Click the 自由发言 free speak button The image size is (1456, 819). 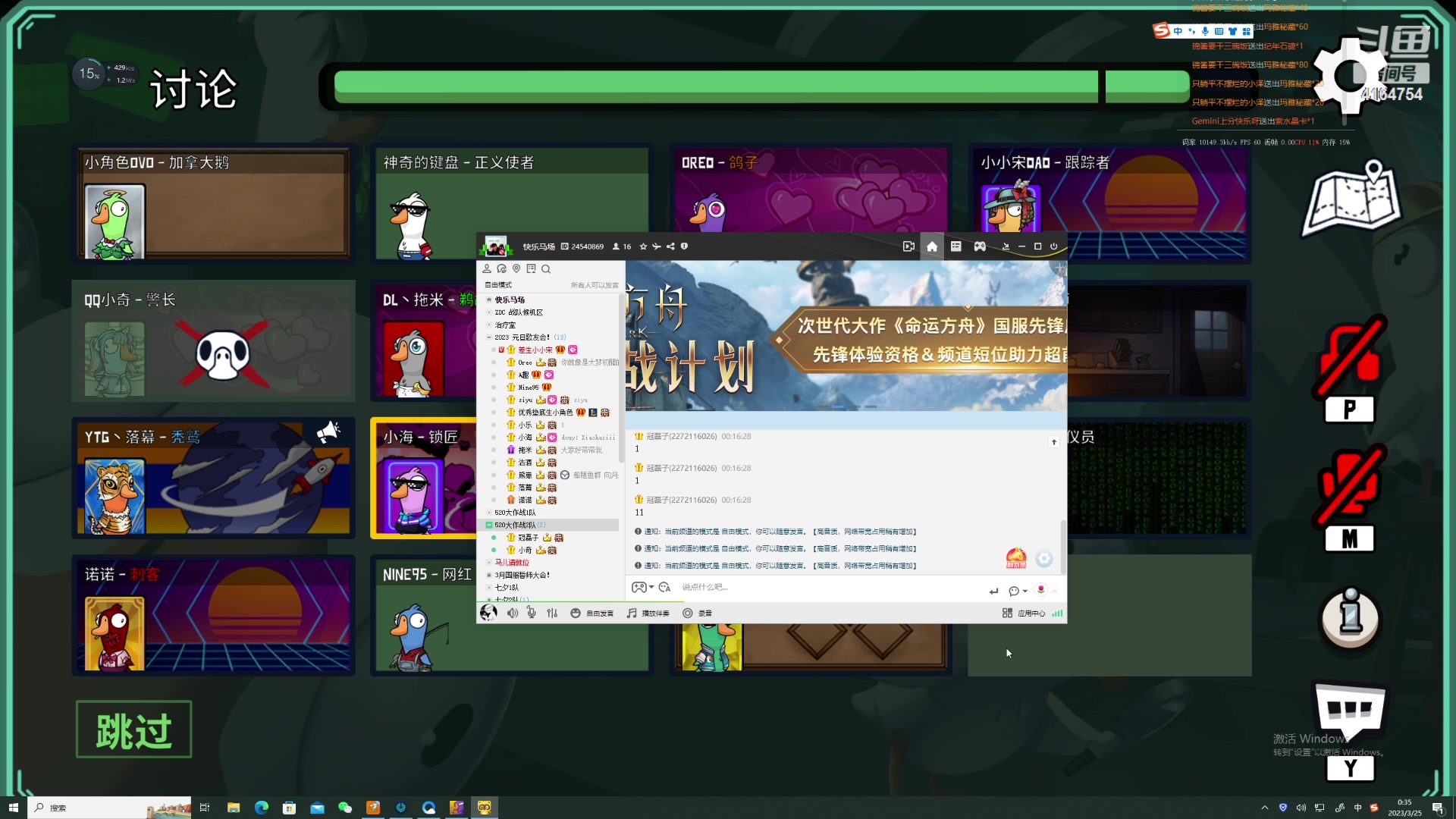click(x=592, y=613)
